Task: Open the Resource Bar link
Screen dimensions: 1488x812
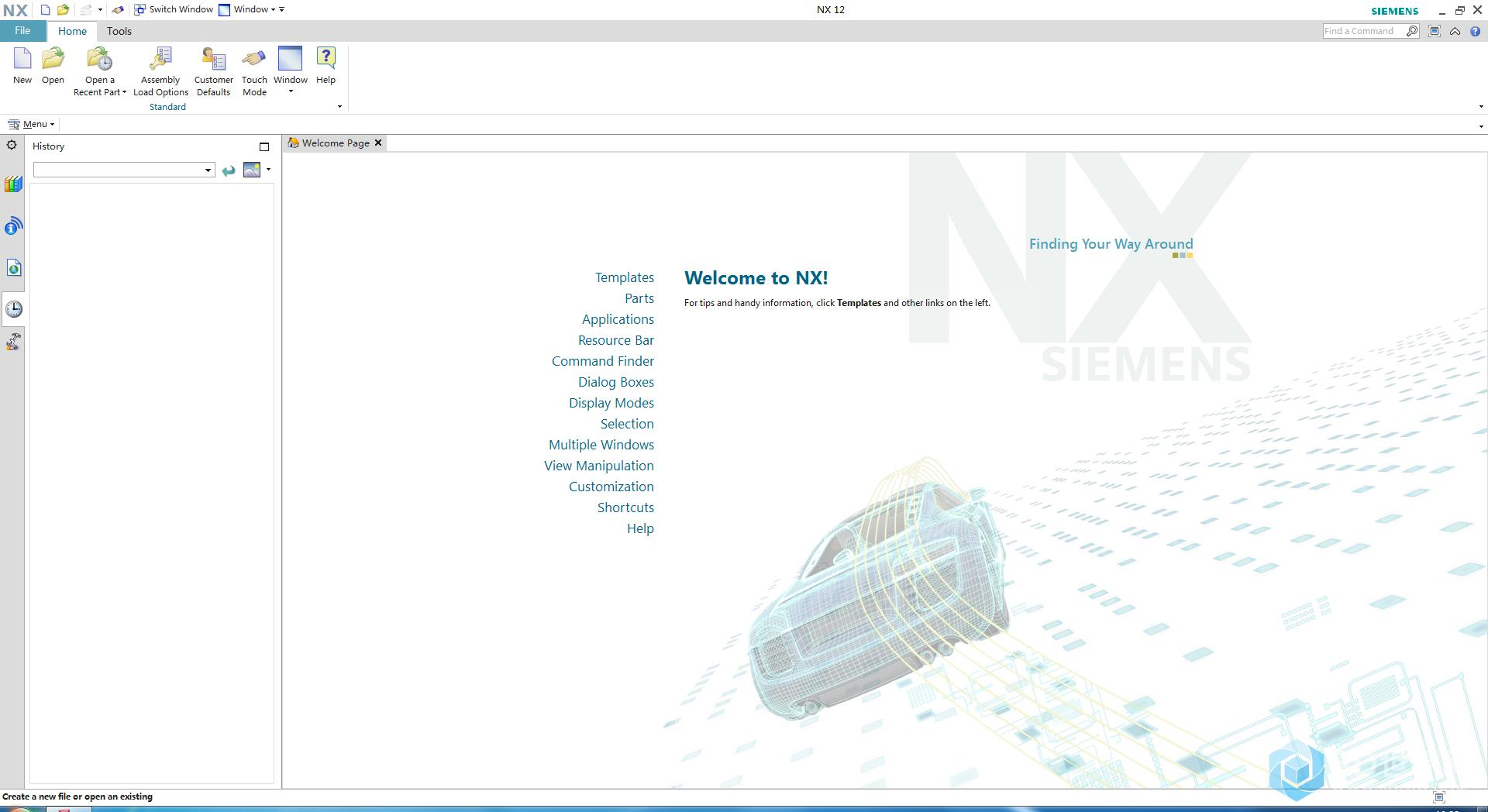Action: click(615, 340)
